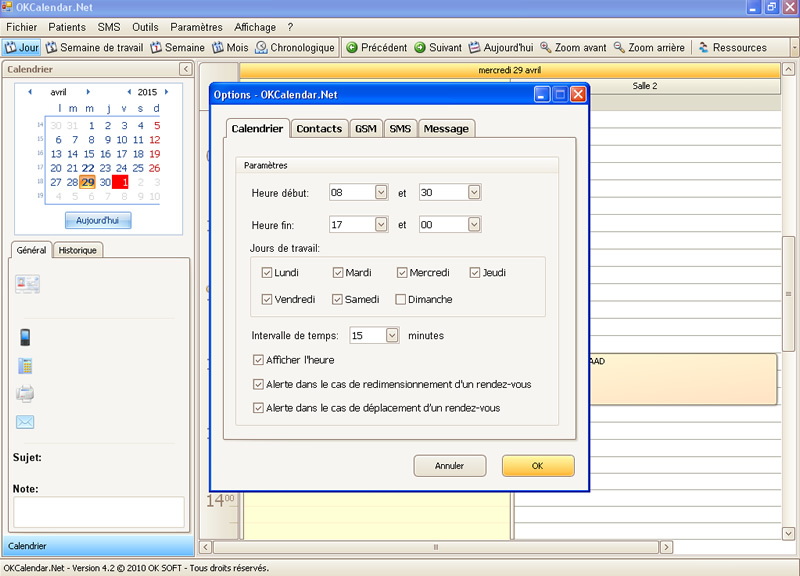Open the Affichage menu
The height and width of the screenshot is (576, 800).
pyautogui.click(x=255, y=27)
